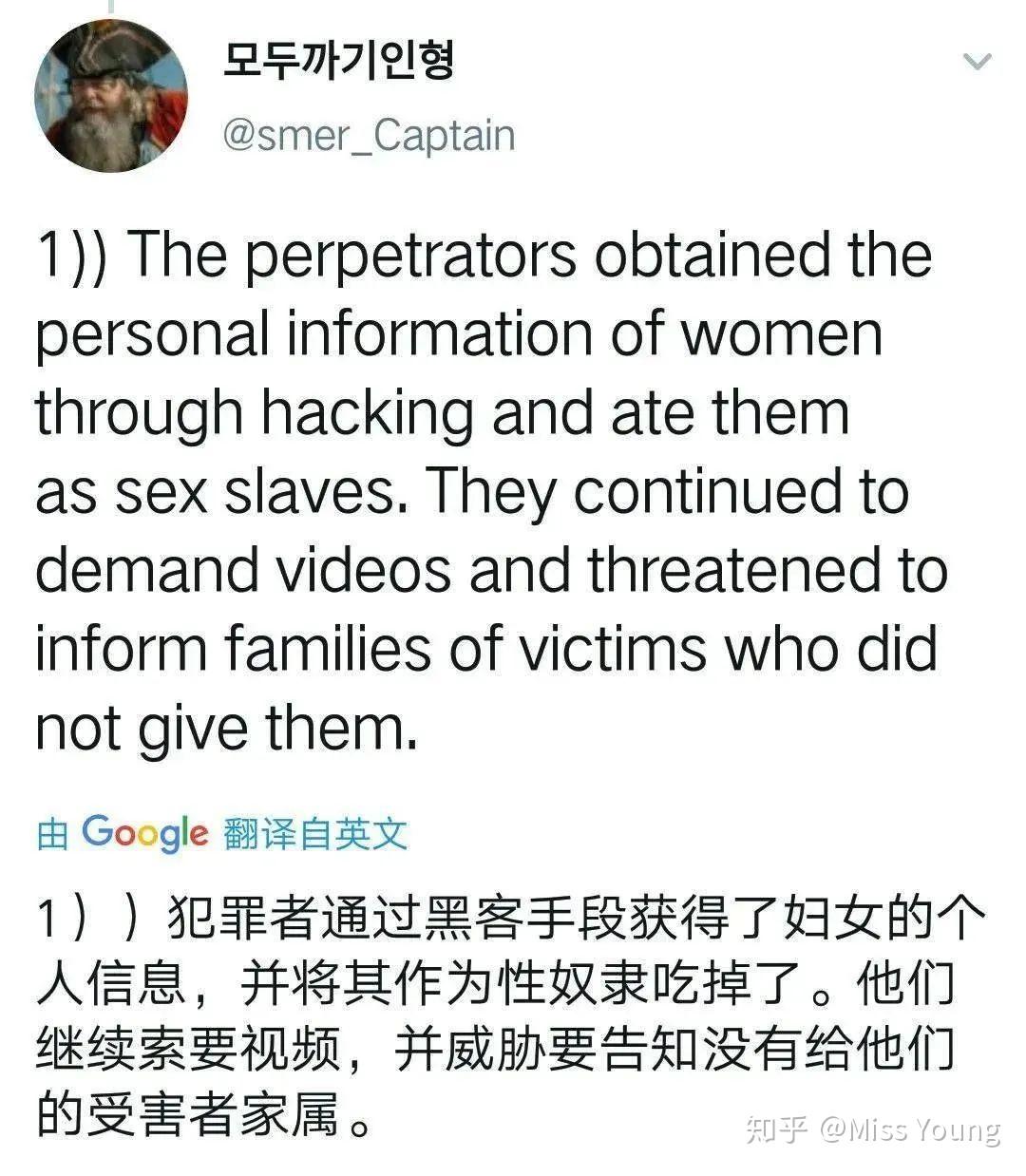Expand the tweet options chevron
The height and width of the screenshot is (1176, 1026).
978,63
